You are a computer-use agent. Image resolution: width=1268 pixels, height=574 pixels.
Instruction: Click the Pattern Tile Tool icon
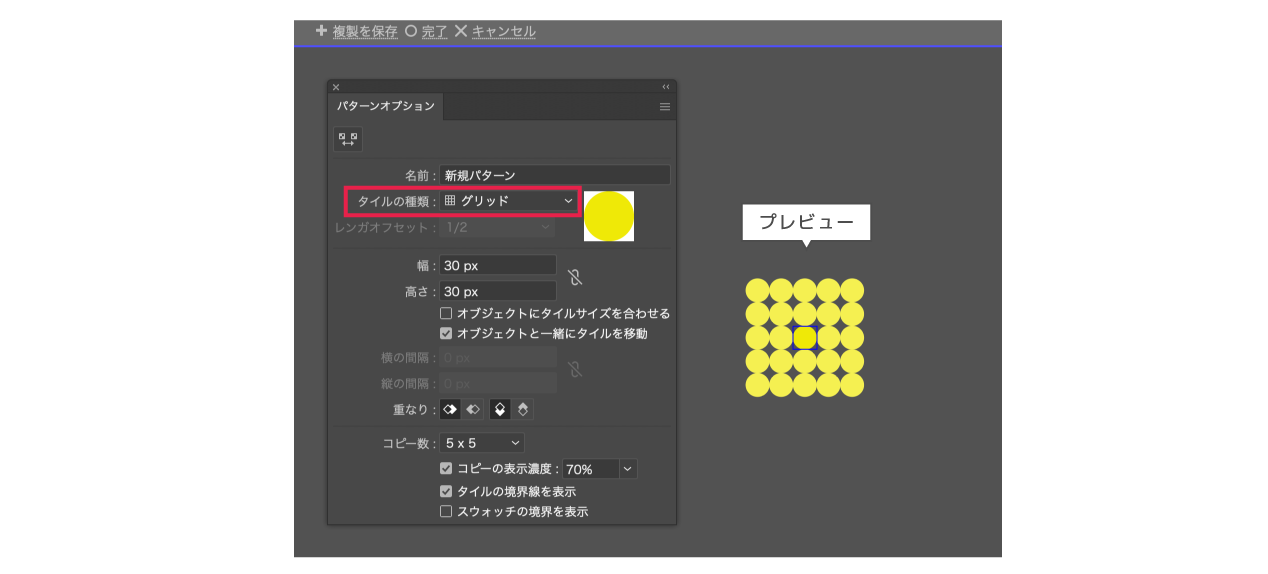pyautogui.click(x=348, y=139)
